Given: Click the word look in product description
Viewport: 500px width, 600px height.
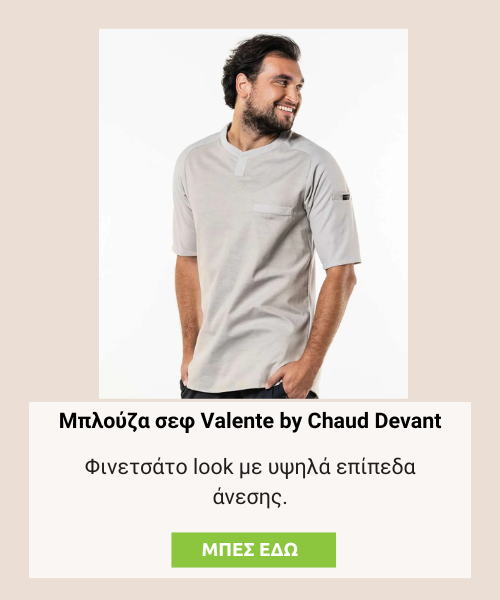Looking at the screenshot, I should [x=213, y=467].
